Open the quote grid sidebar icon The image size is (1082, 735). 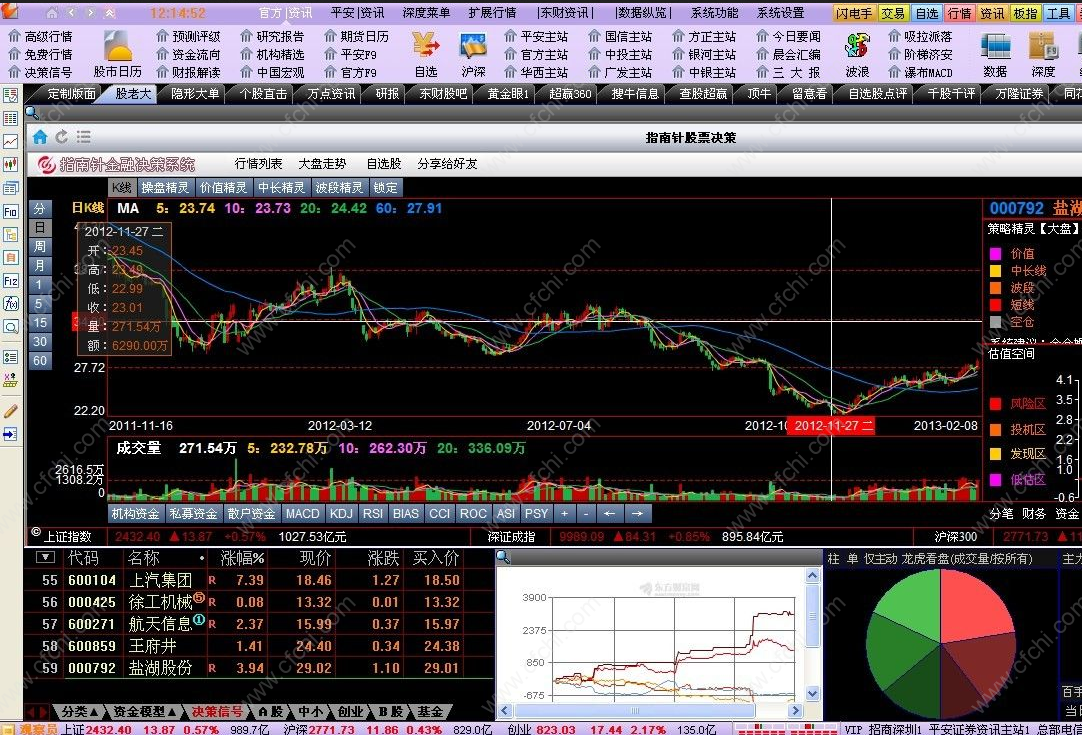10,119
